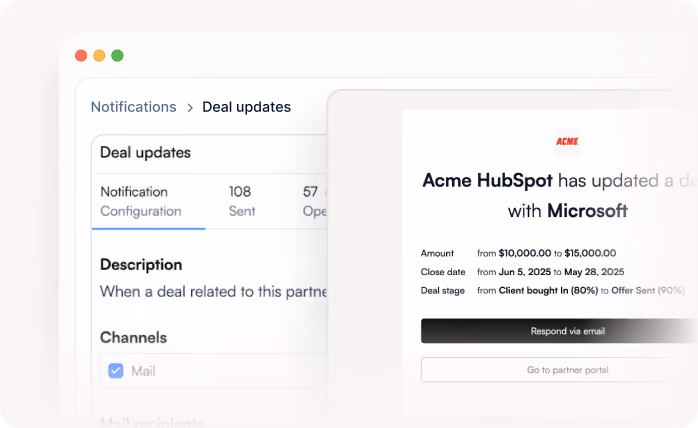This screenshot has height=428, width=698.
Task: Select the $10,000.00 amount value
Action: point(525,253)
